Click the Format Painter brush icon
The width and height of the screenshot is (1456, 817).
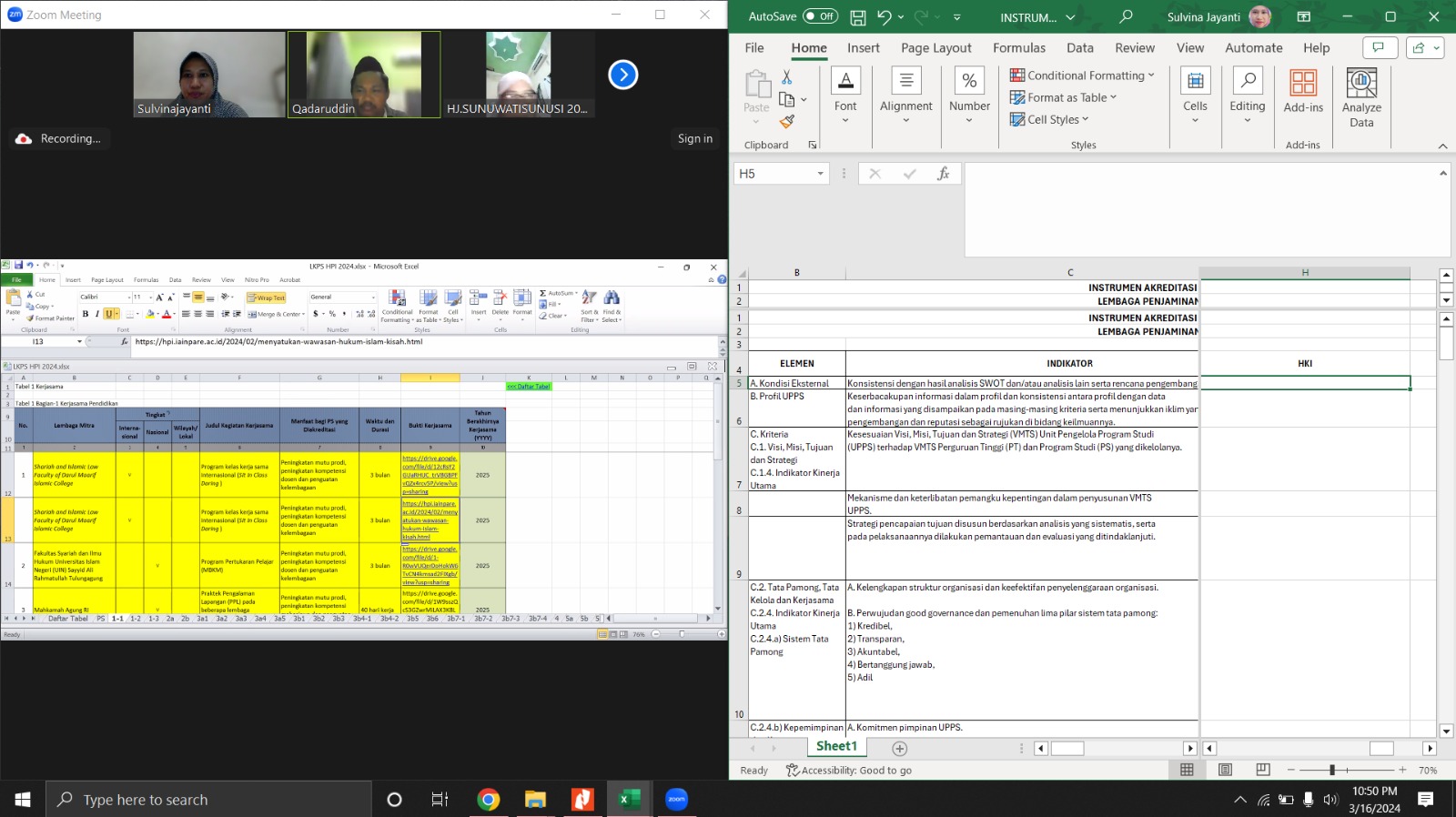click(x=787, y=121)
